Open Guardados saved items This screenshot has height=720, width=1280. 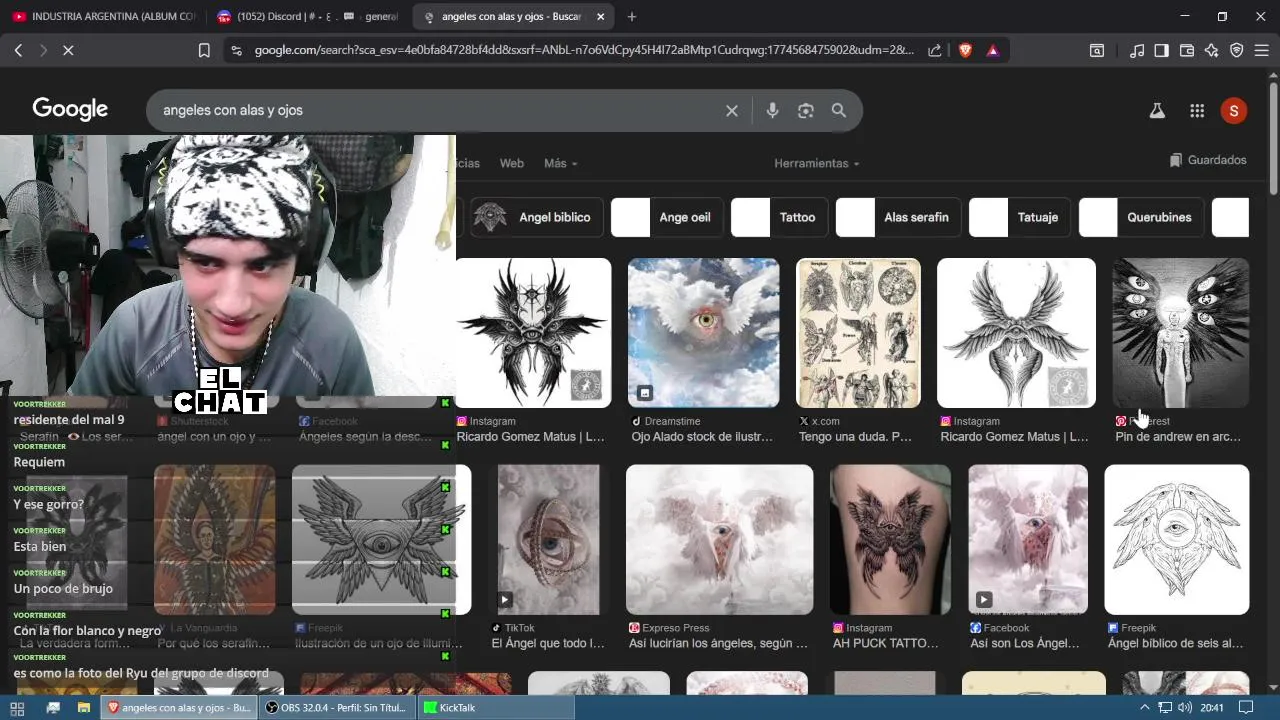[1208, 160]
